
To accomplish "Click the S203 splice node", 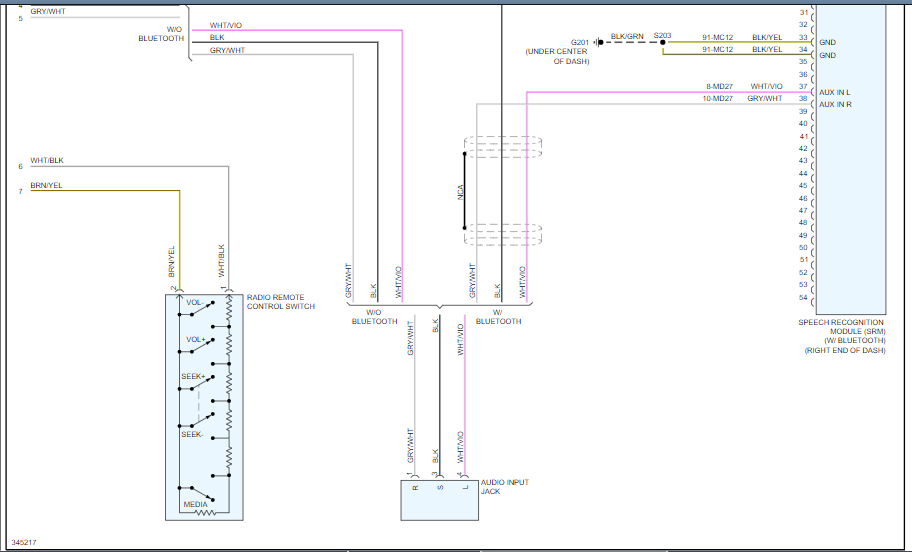I will tap(662, 42).
